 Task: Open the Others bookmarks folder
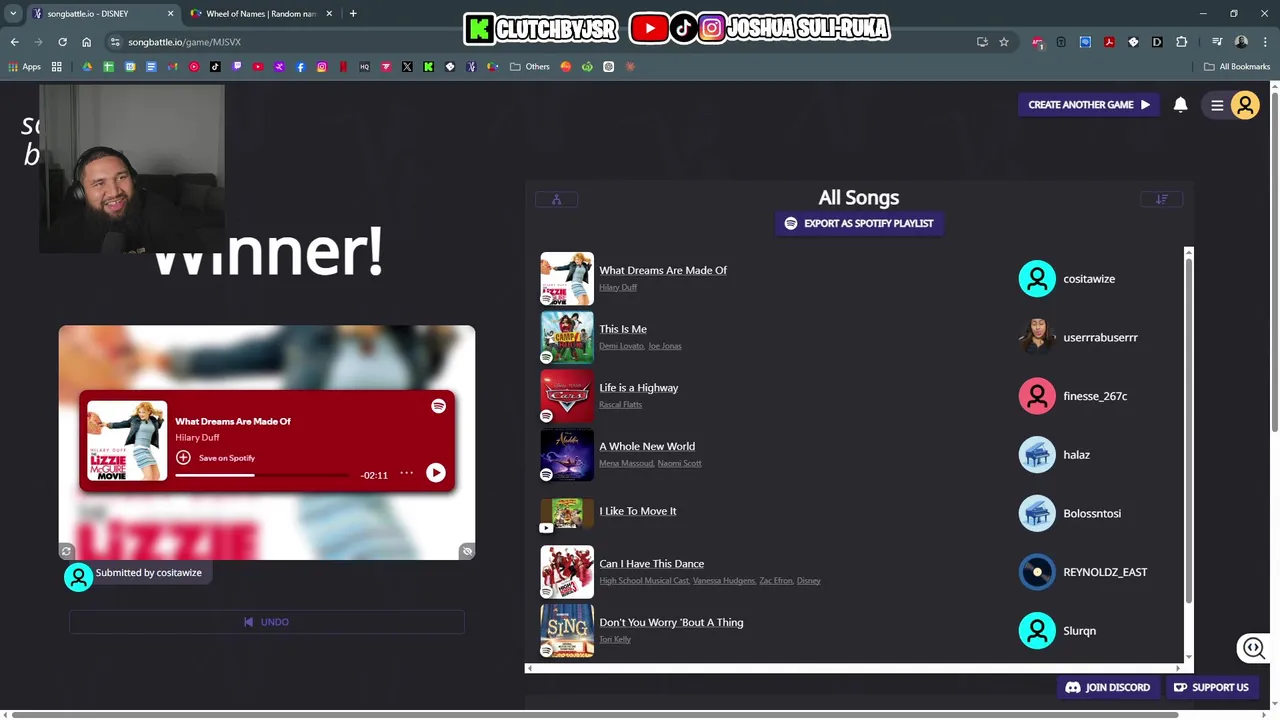click(x=530, y=67)
